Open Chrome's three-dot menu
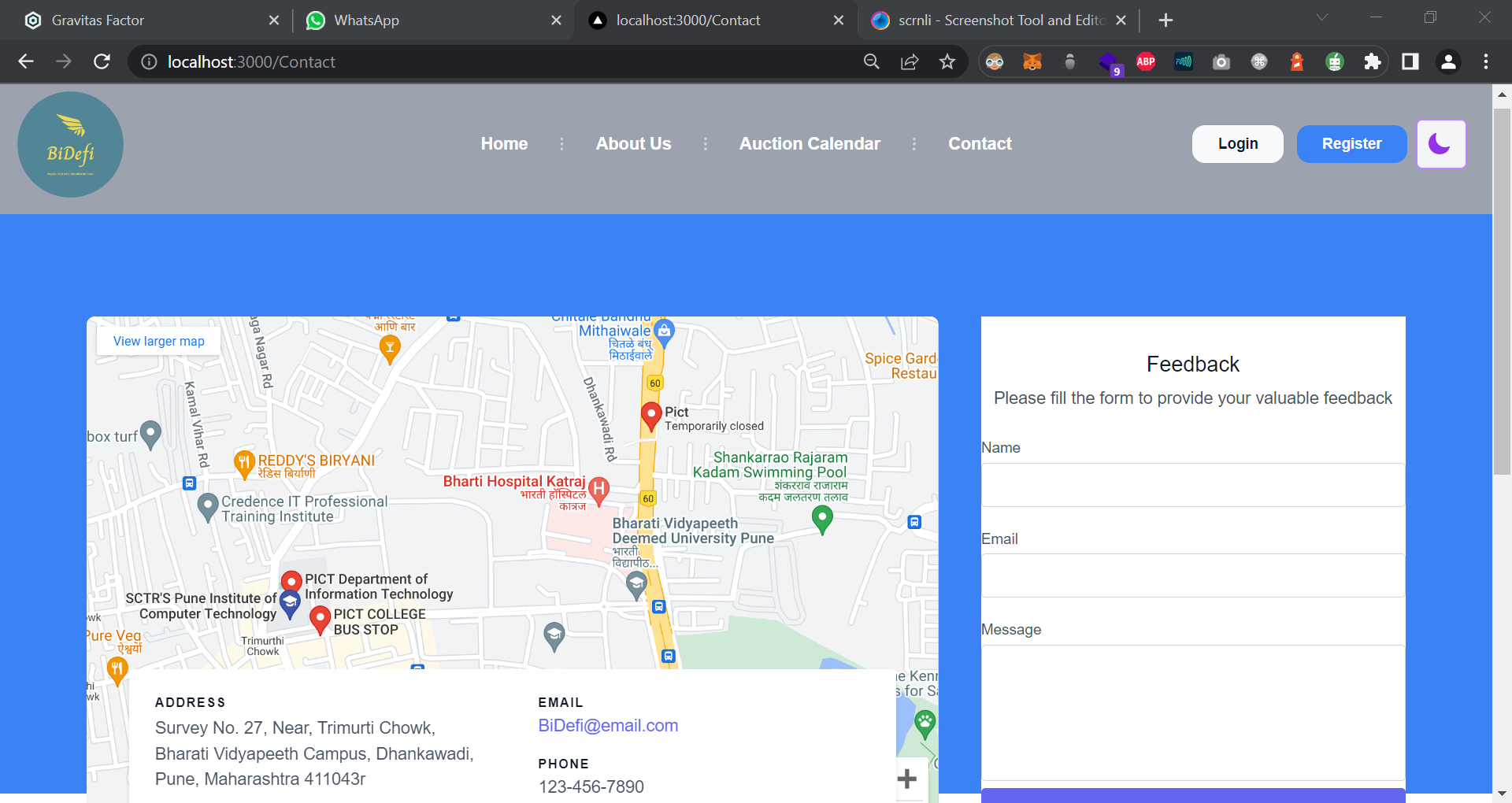This screenshot has width=1512, height=803. pyautogui.click(x=1486, y=61)
